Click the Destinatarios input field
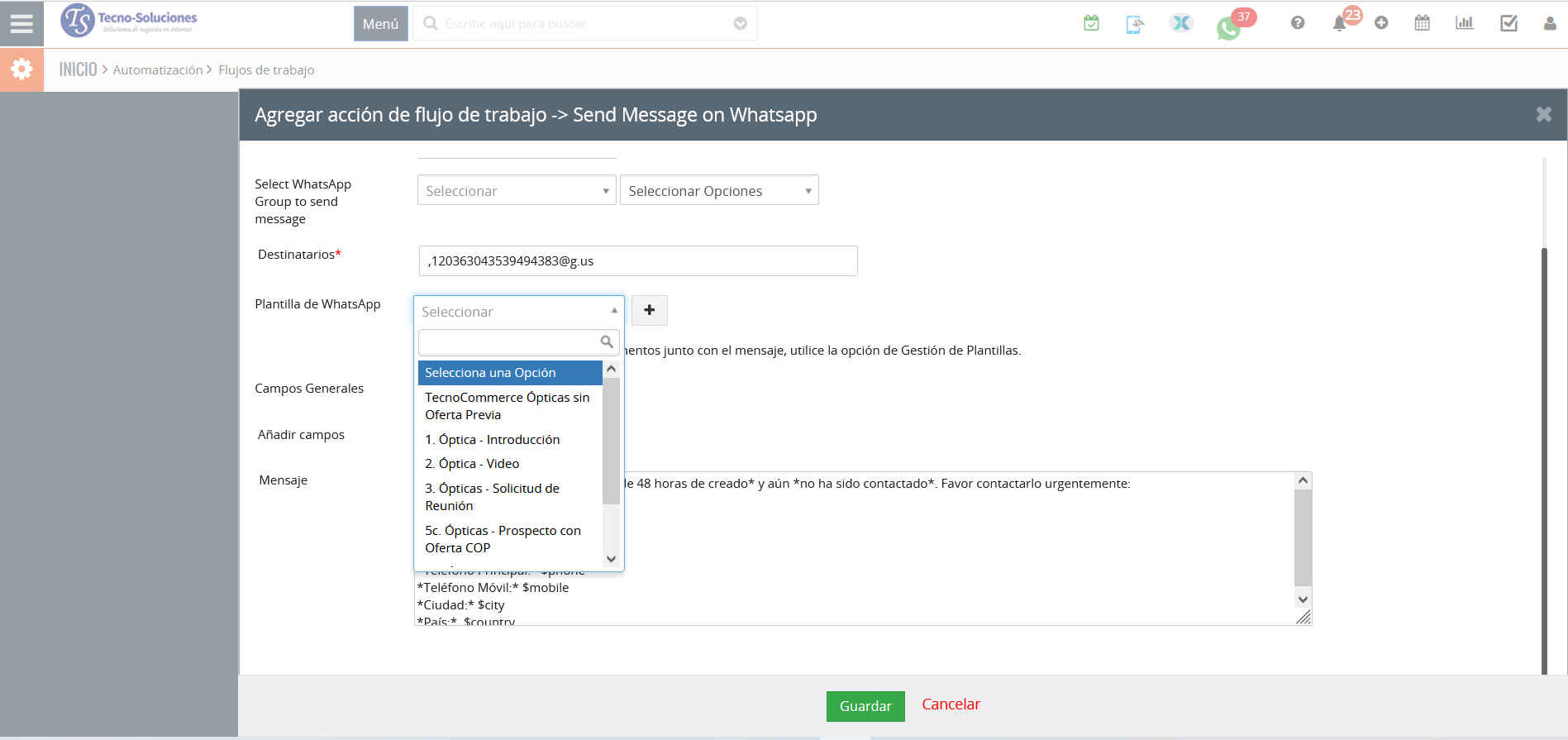Screen dimensions: 1568x740 (638, 261)
